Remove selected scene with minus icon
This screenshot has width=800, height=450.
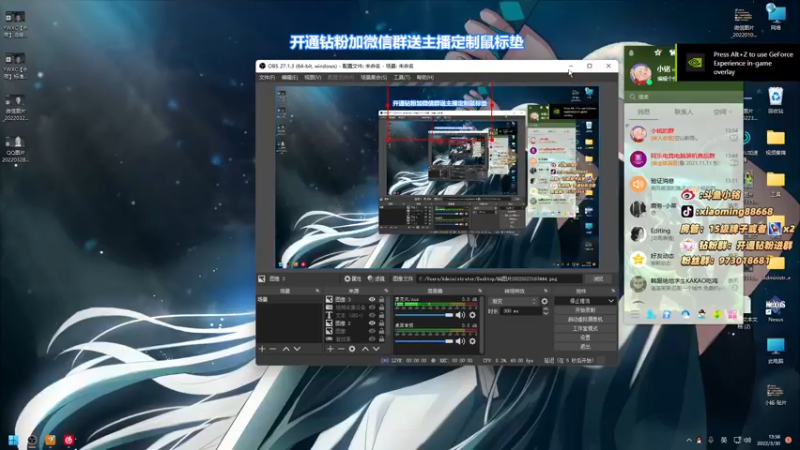tap(273, 349)
